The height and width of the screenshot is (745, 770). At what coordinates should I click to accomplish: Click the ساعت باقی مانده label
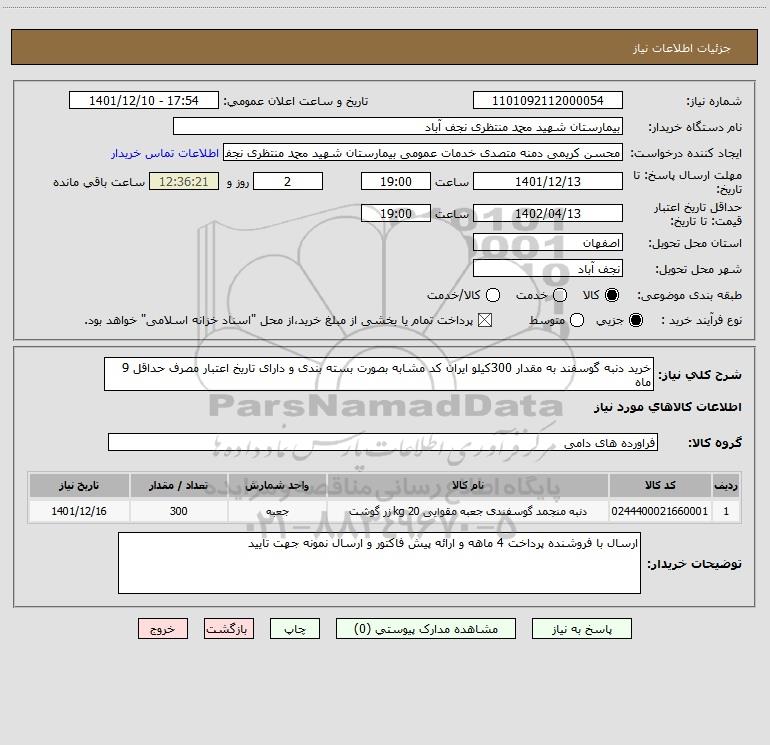99,182
